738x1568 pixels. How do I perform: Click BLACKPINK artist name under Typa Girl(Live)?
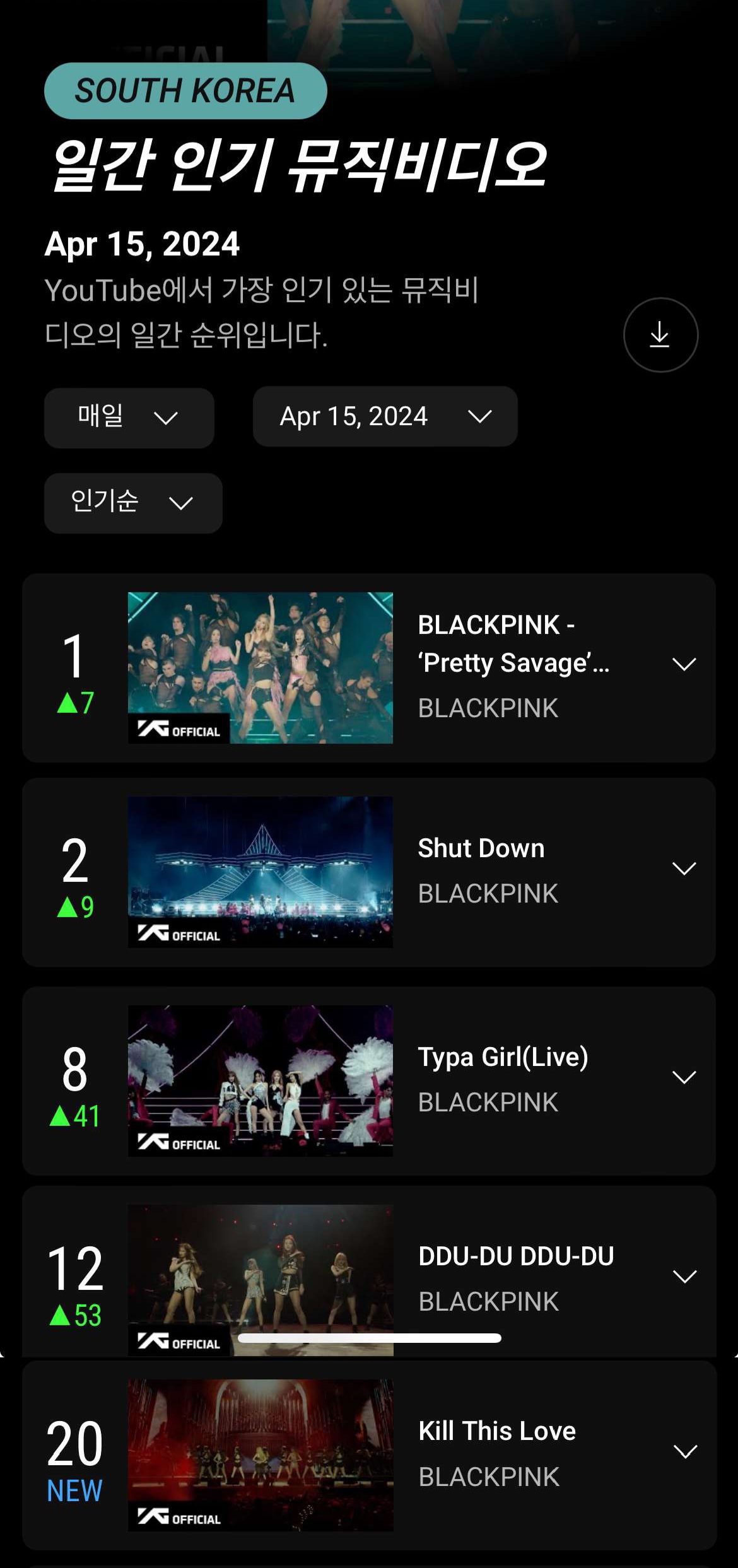(x=488, y=1103)
